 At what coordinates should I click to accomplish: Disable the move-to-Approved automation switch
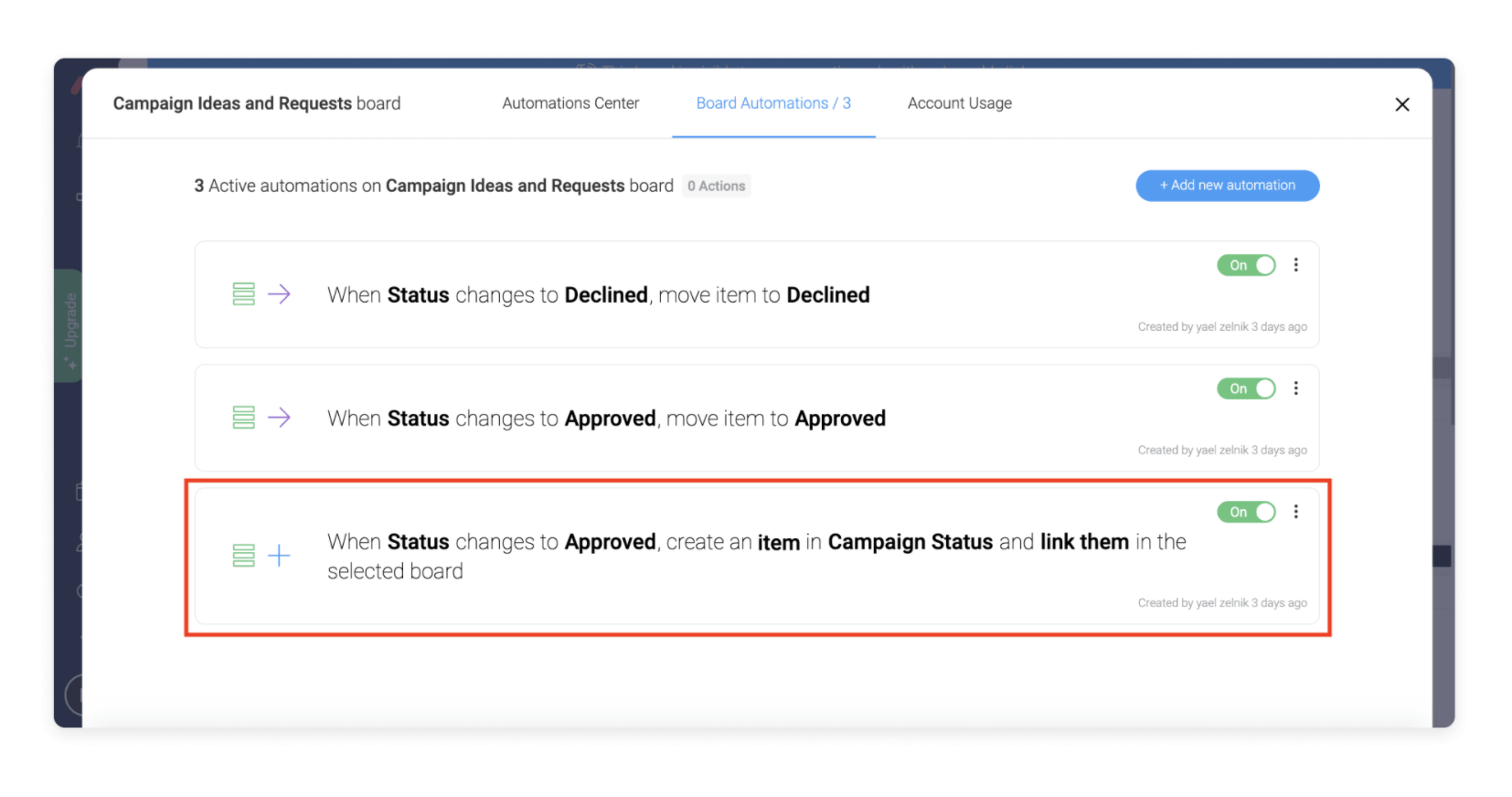coord(1246,388)
